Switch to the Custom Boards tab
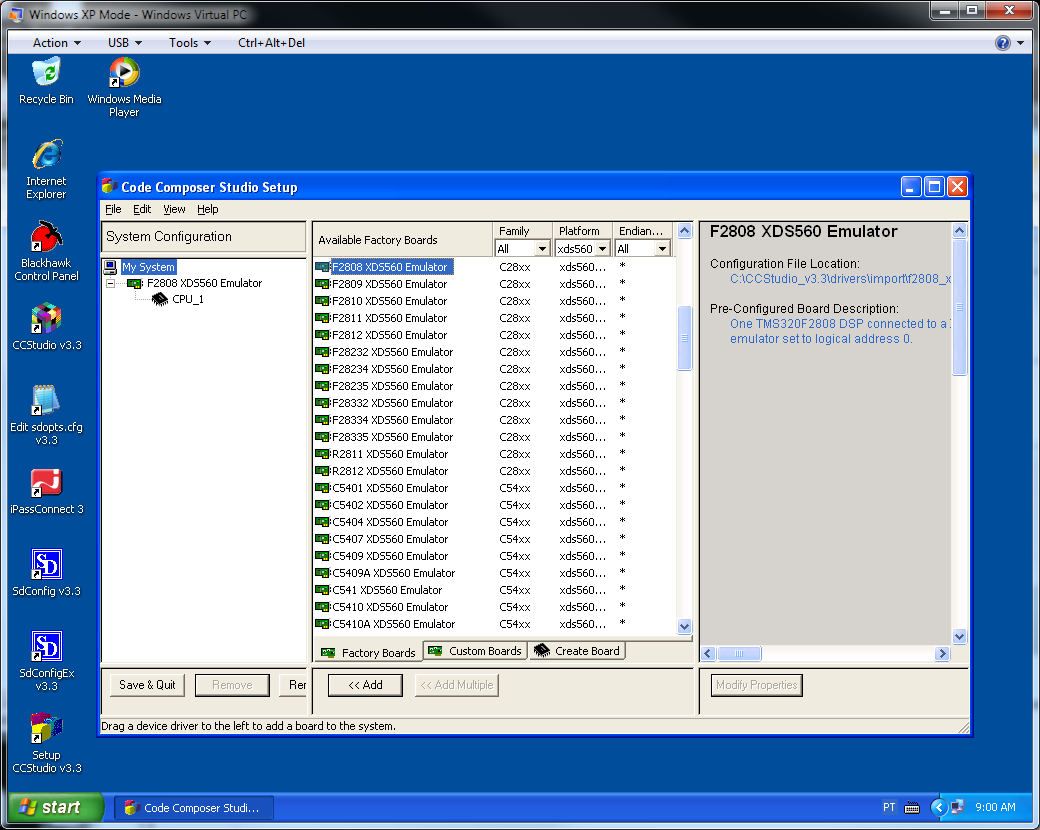This screenshot has width=1040, height=830. click(x=475, y=651)
